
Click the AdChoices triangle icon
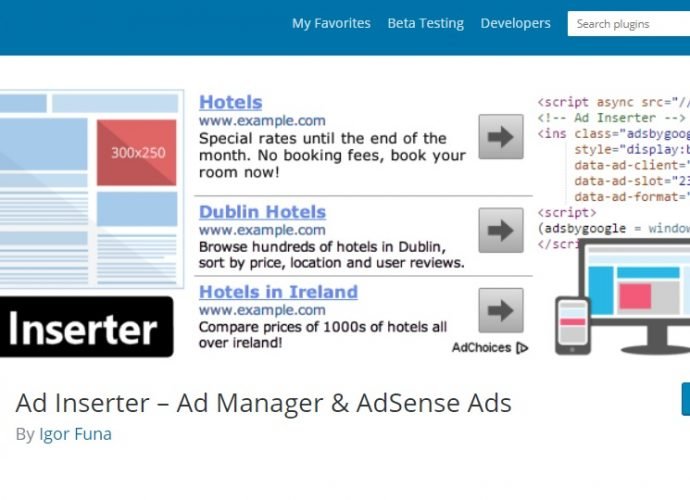tap(522, 348)
